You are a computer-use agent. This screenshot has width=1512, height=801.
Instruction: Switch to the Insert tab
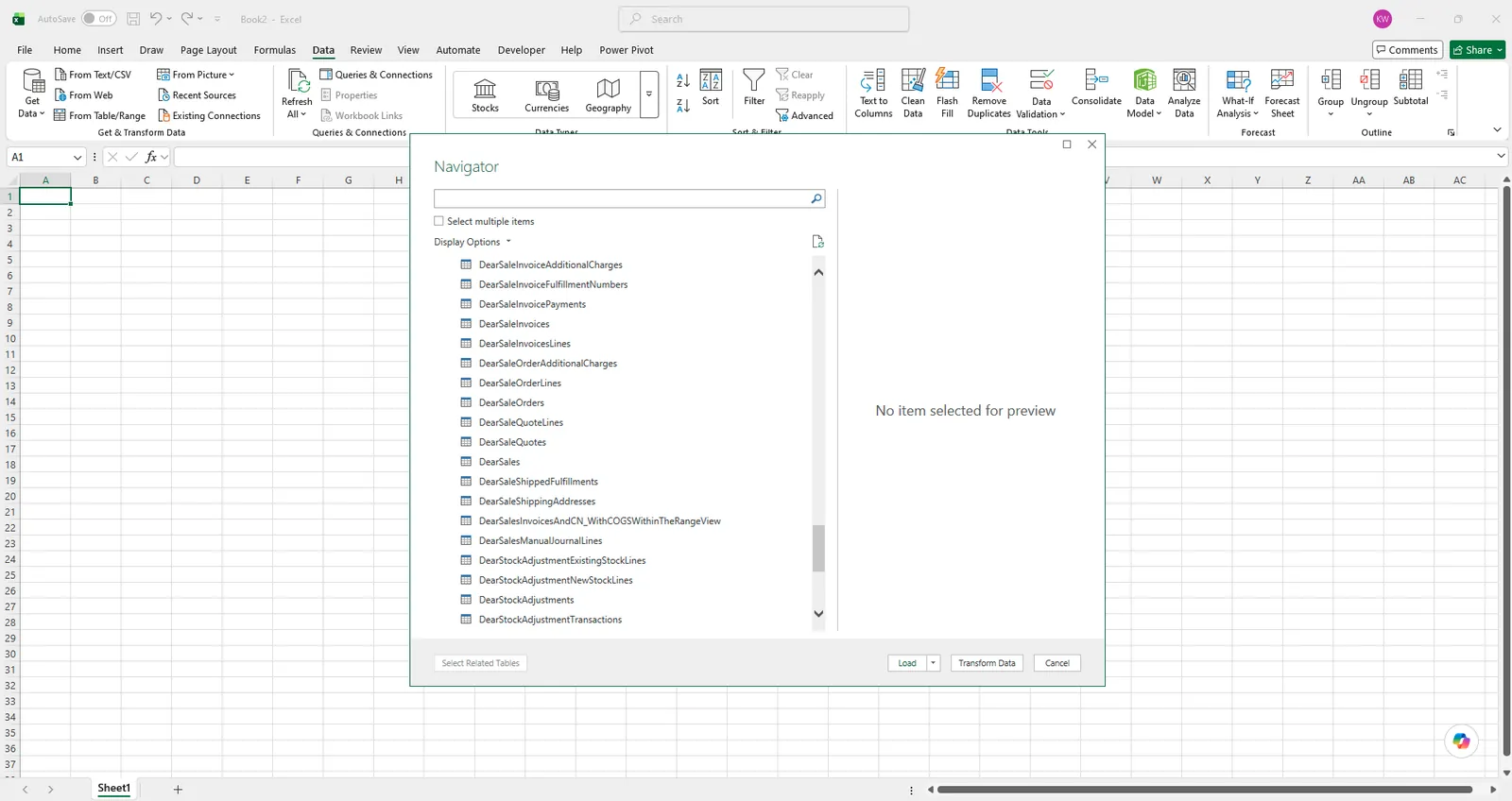110,50
